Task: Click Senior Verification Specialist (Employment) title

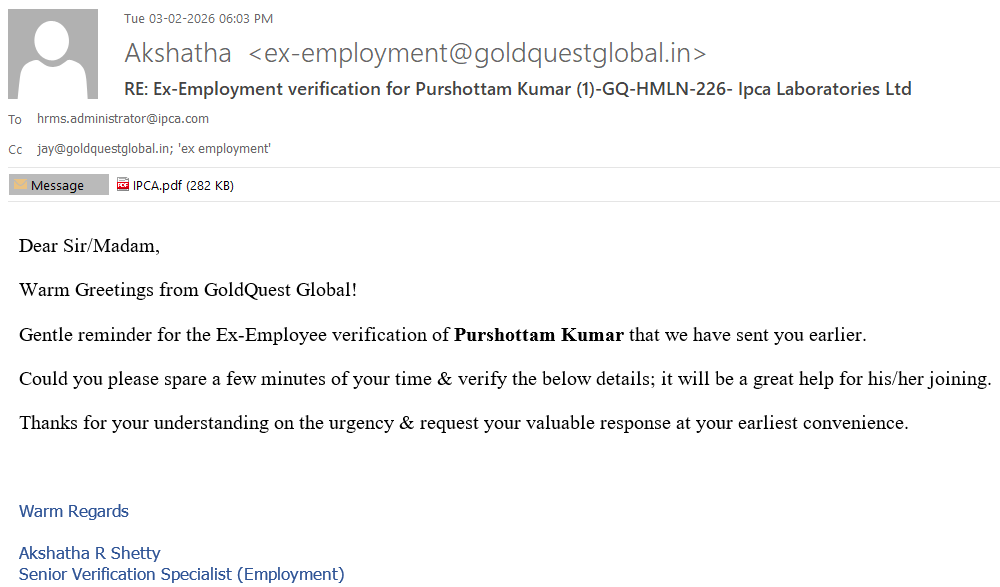Action: tap(181, 574)
